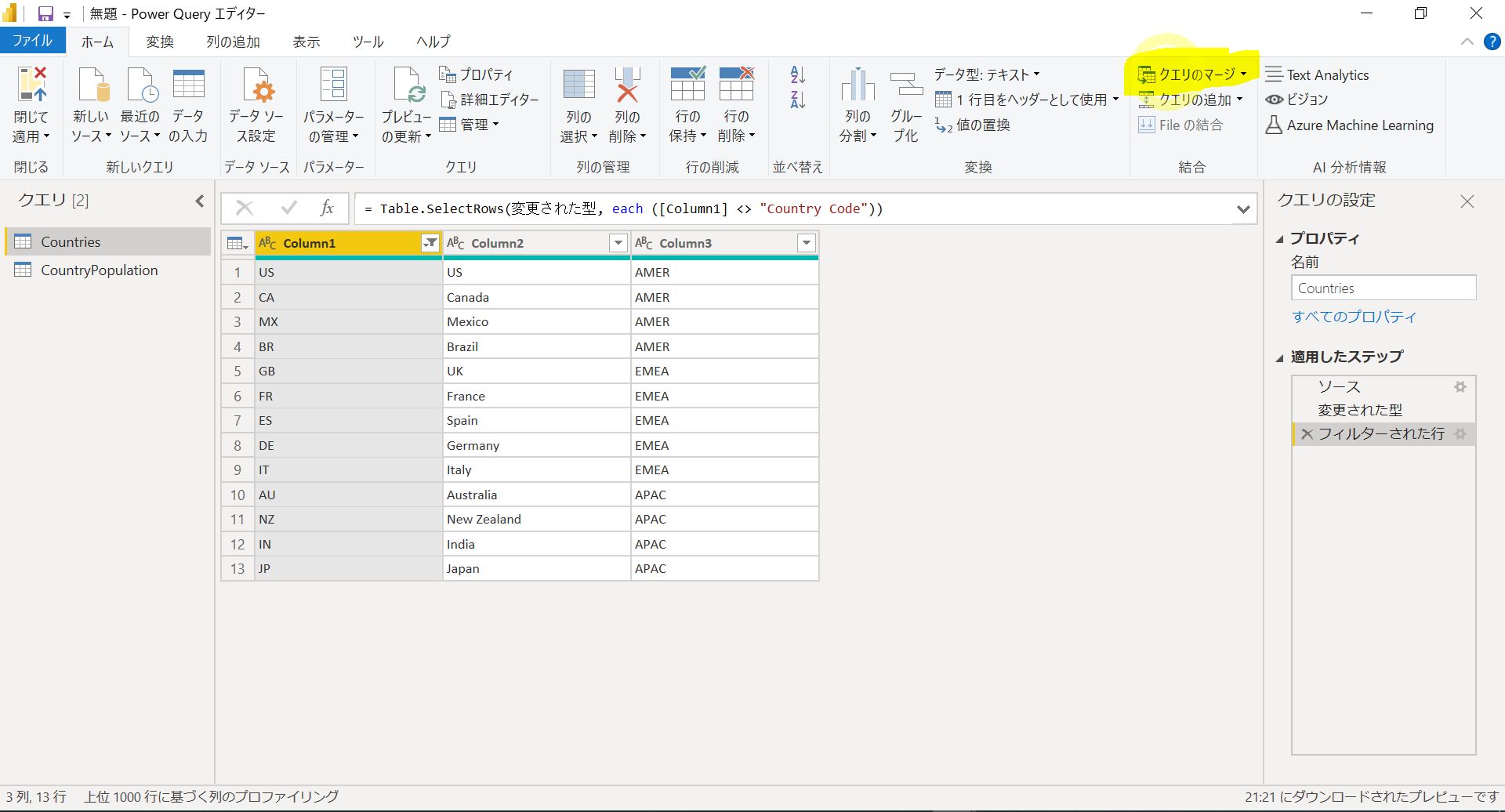Screen dimensions: 1505x812
Task: Click ビジョン (Vision) in AI 分析情報
Action: (1297, 100)
